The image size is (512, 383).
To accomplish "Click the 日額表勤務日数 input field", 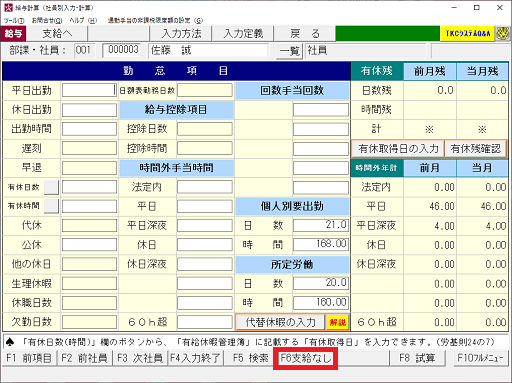I will 205,90.
